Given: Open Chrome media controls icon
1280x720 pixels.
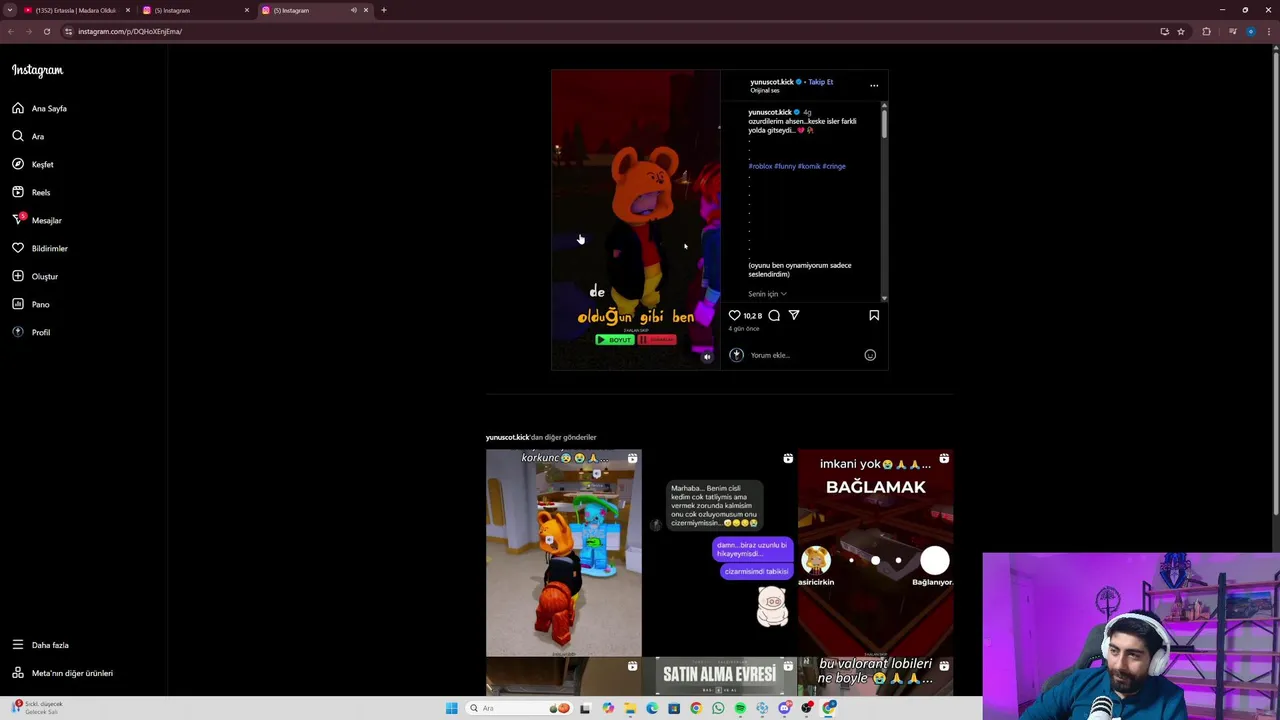Looking at the screenshot, I should (x=1232, y=31).
